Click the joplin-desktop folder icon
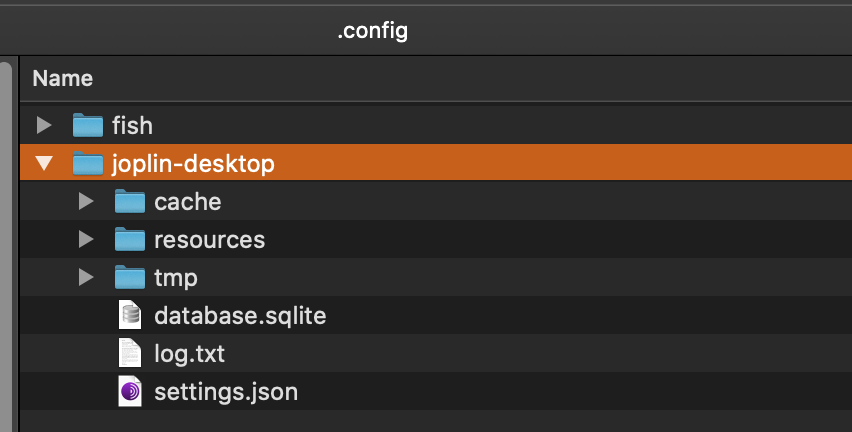The image size is (852, 432). (x=88, y=164)
